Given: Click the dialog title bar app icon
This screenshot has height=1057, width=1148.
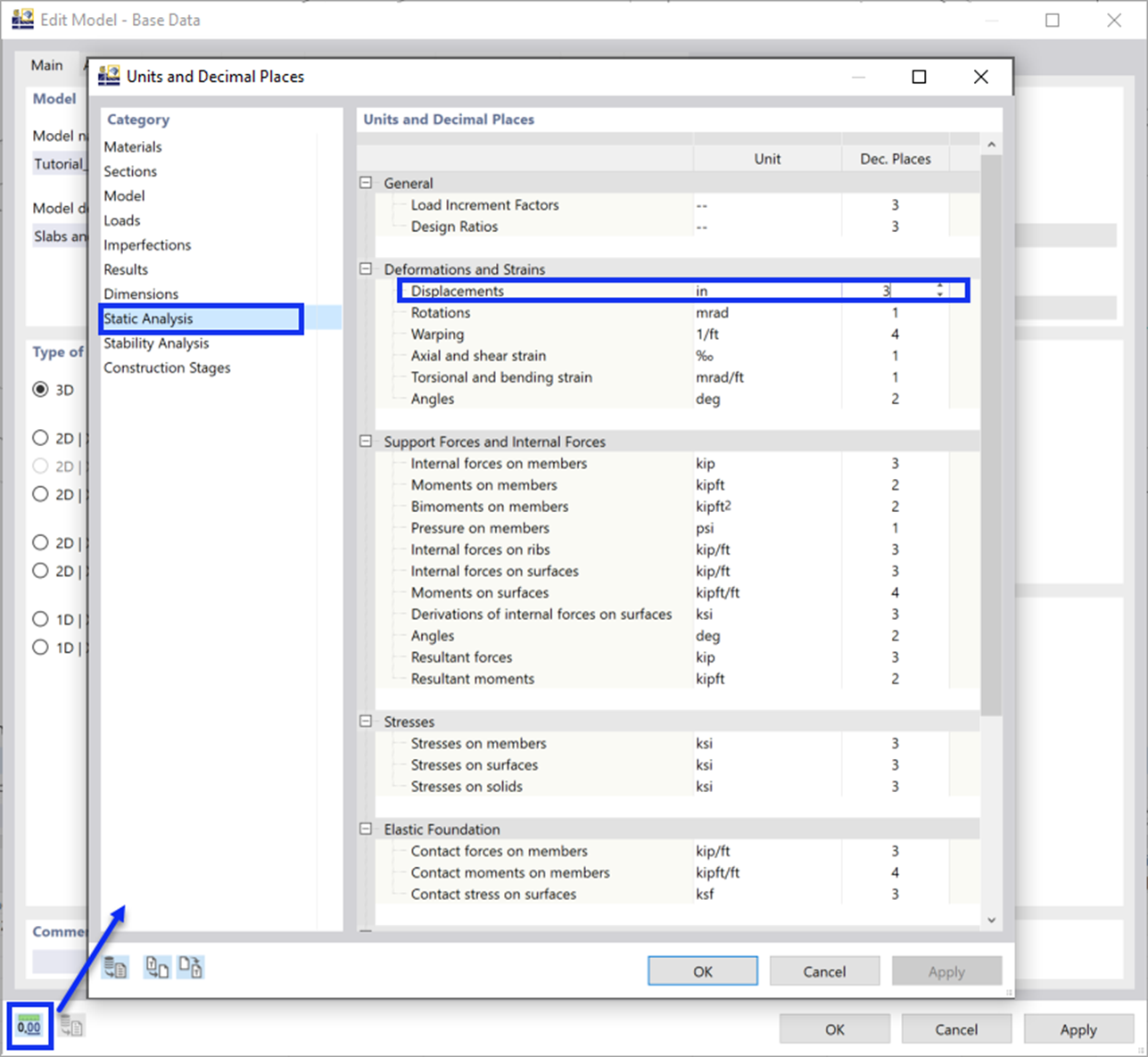Looking at the screenshot, I should click(109, 76).
